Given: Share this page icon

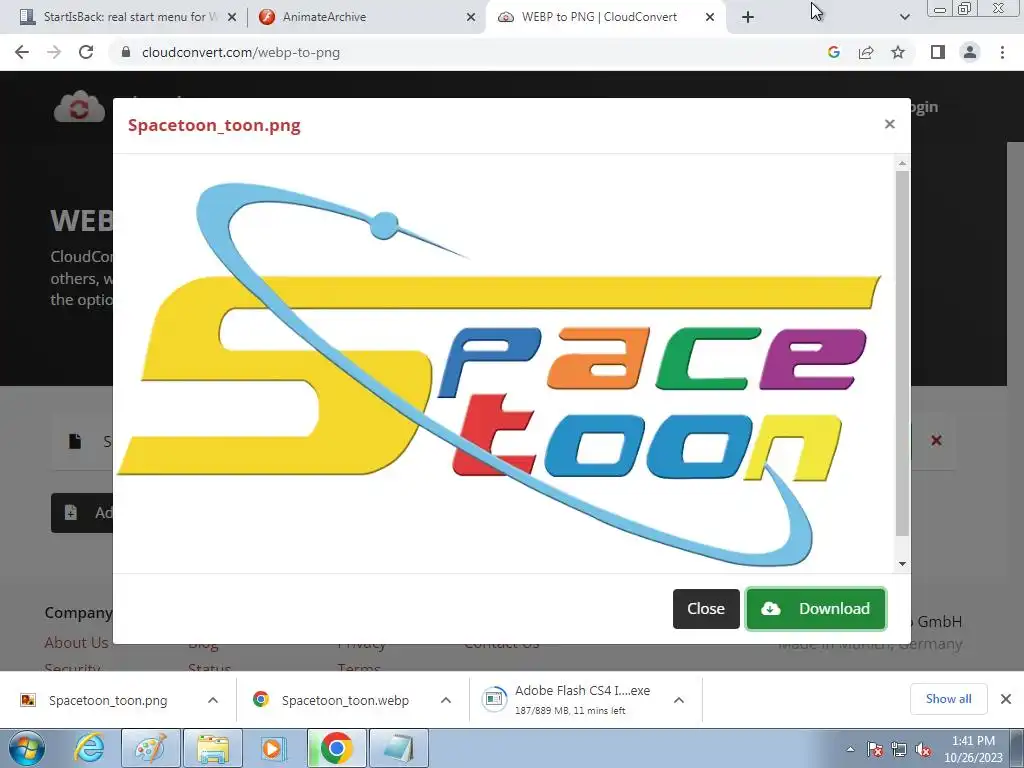Looking at the screenshot, I should click(x=866, y=52).
